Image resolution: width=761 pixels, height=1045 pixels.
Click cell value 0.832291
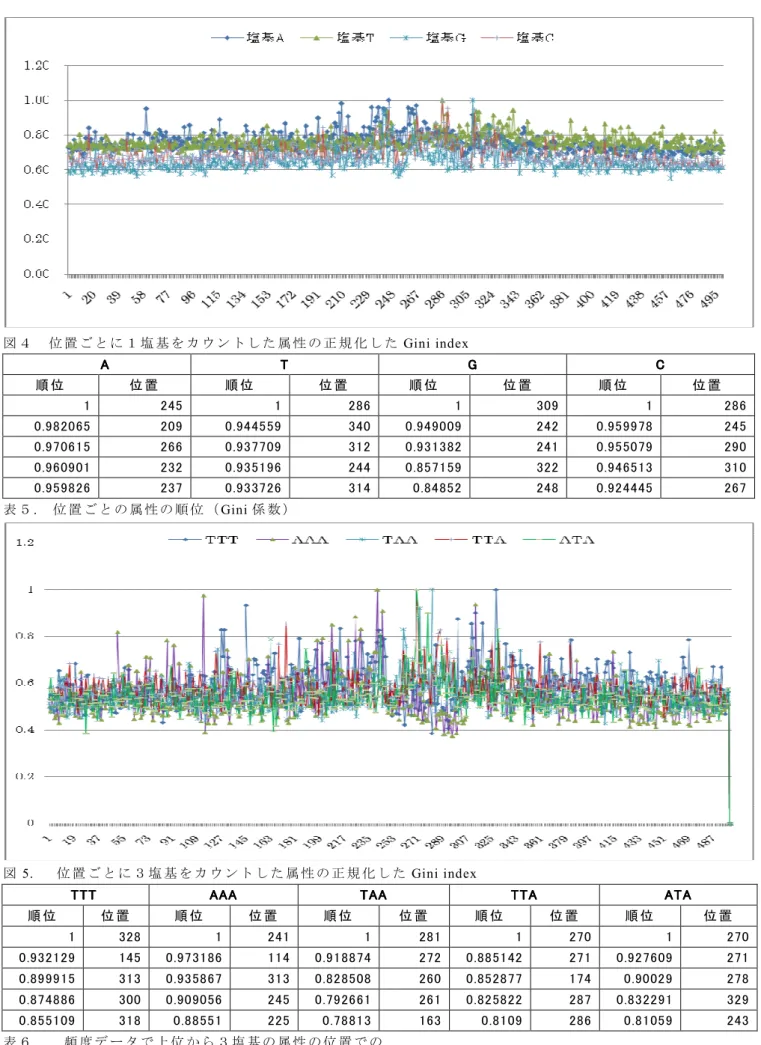coord(644,1000)
